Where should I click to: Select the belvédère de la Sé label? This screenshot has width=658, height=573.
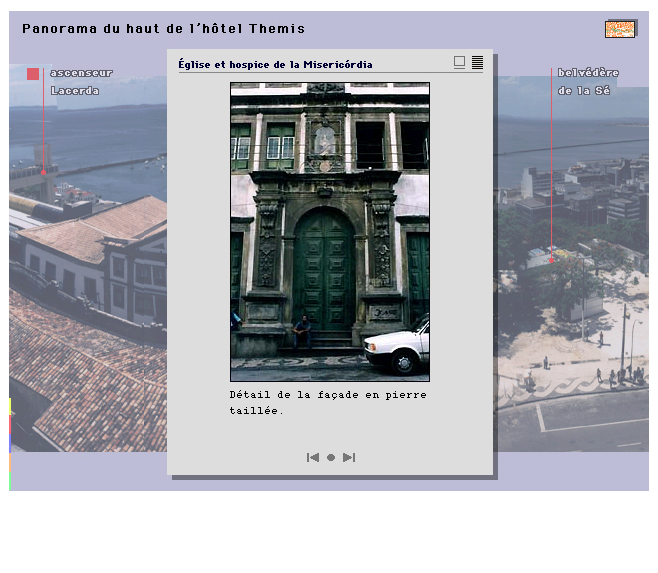[588, 81]
